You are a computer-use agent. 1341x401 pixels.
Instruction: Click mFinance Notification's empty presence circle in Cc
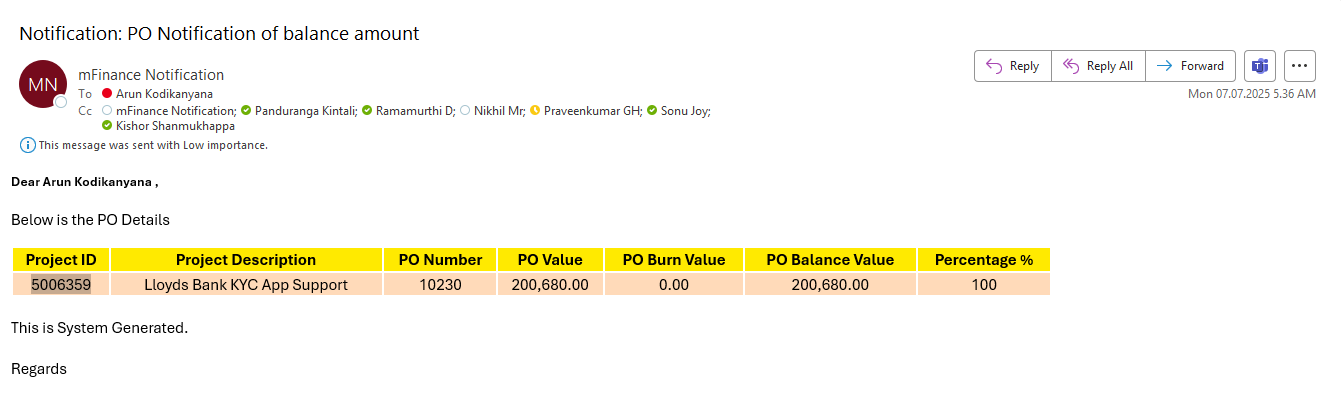click(x=107, y=111)
